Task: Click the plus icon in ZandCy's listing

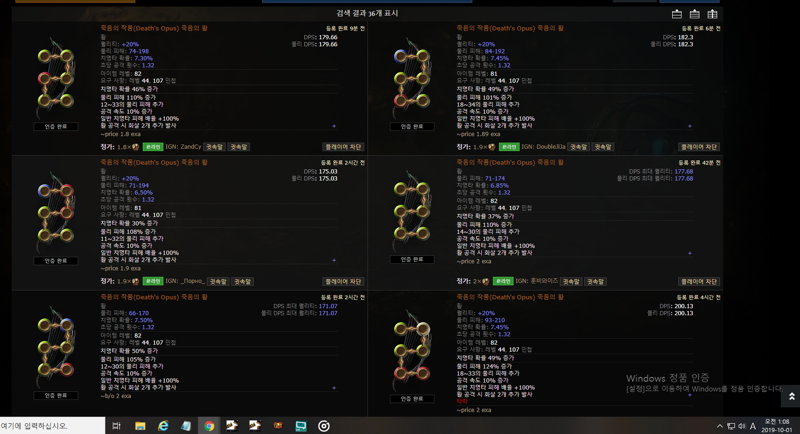Action: [x=334, y=126]
